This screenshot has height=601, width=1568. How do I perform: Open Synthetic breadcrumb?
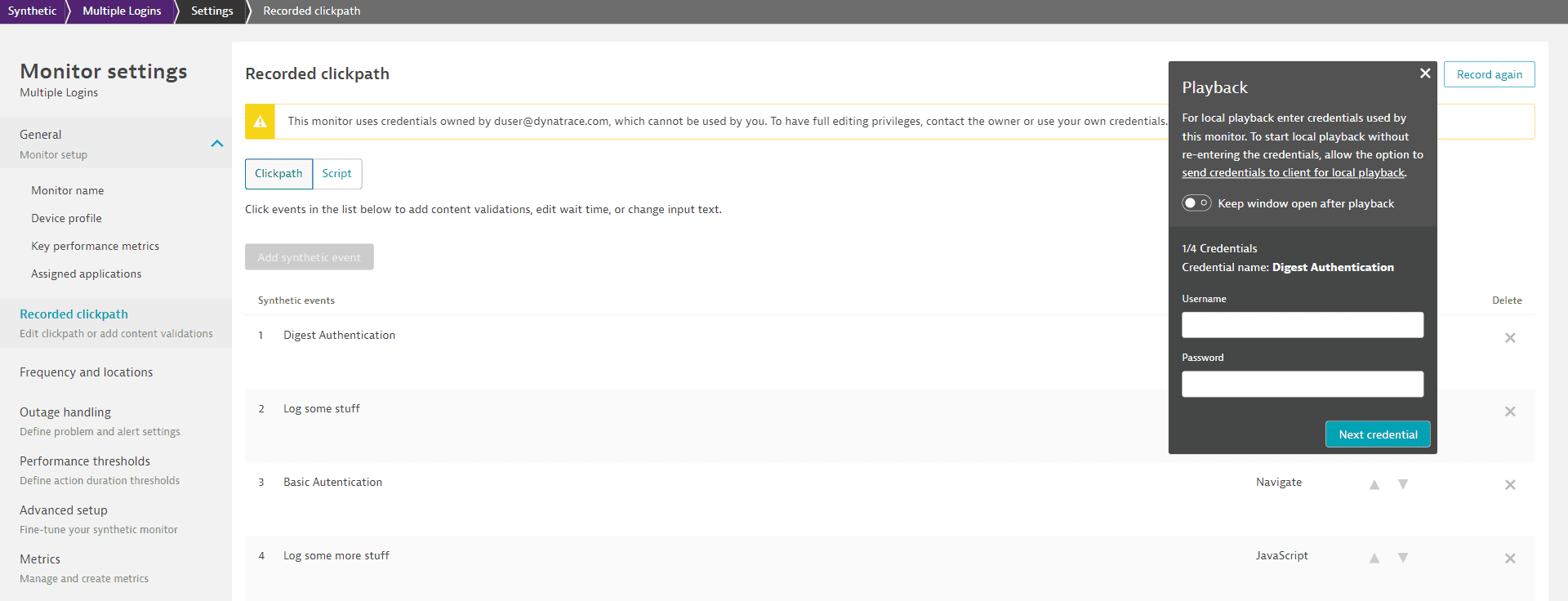(33, 11)
